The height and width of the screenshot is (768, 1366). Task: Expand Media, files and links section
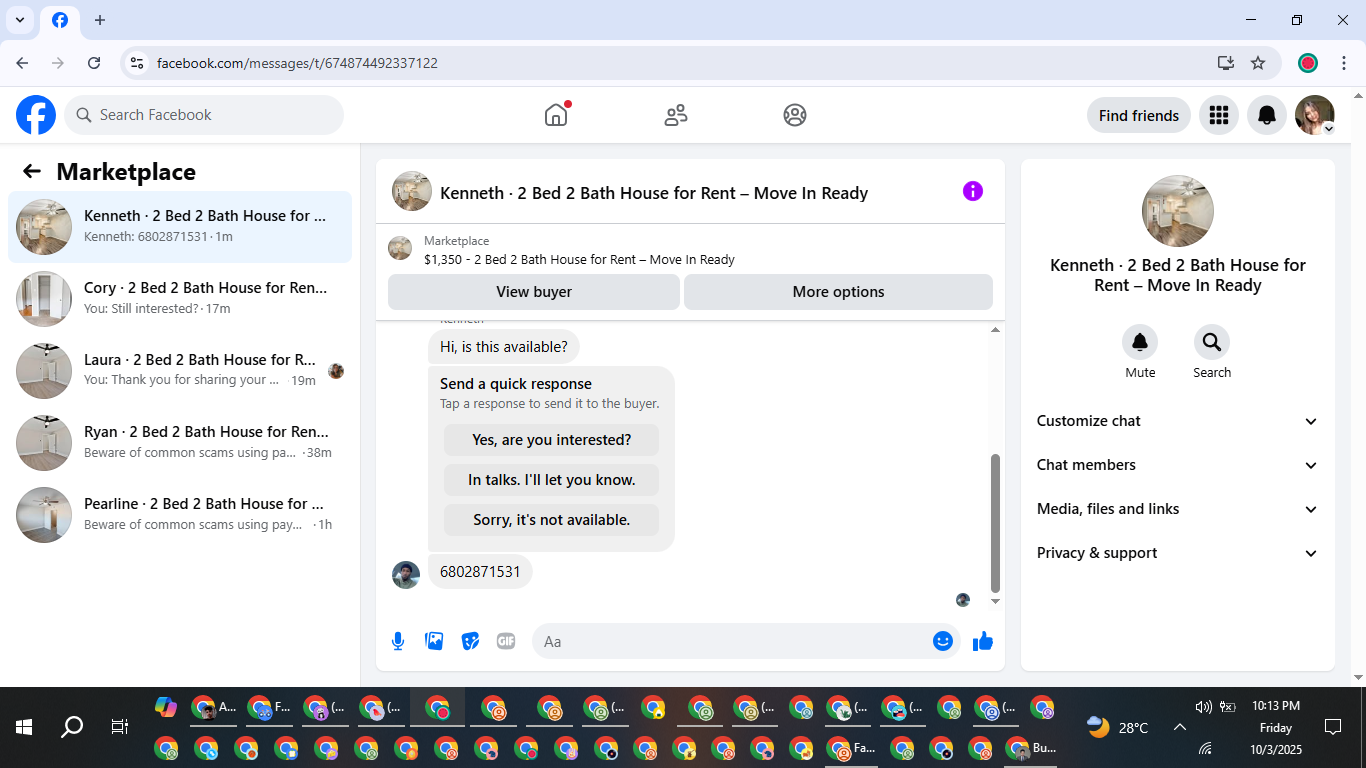click(x=1178, y=509)
